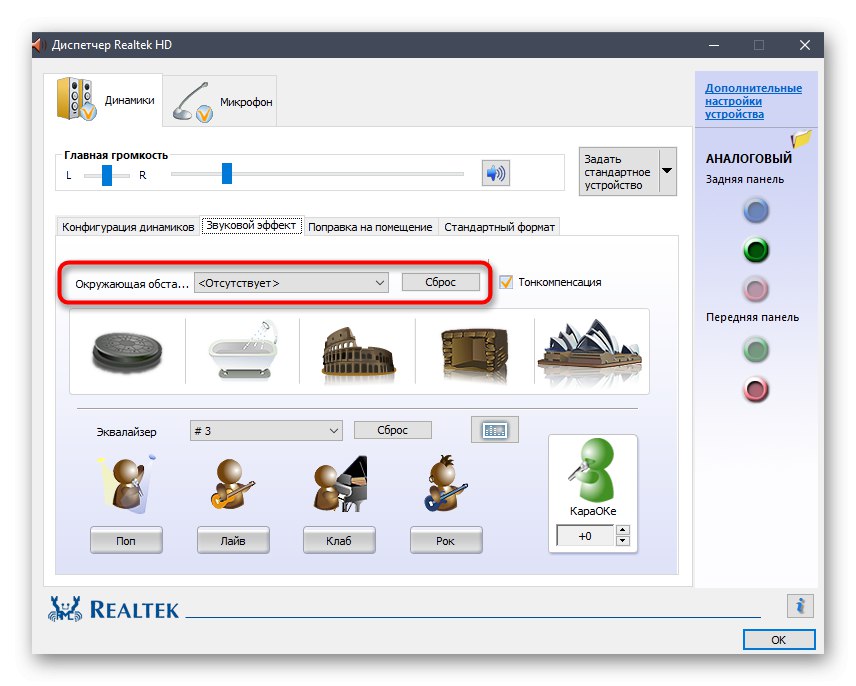Click the blue rear panel jack

coord(756,211)
